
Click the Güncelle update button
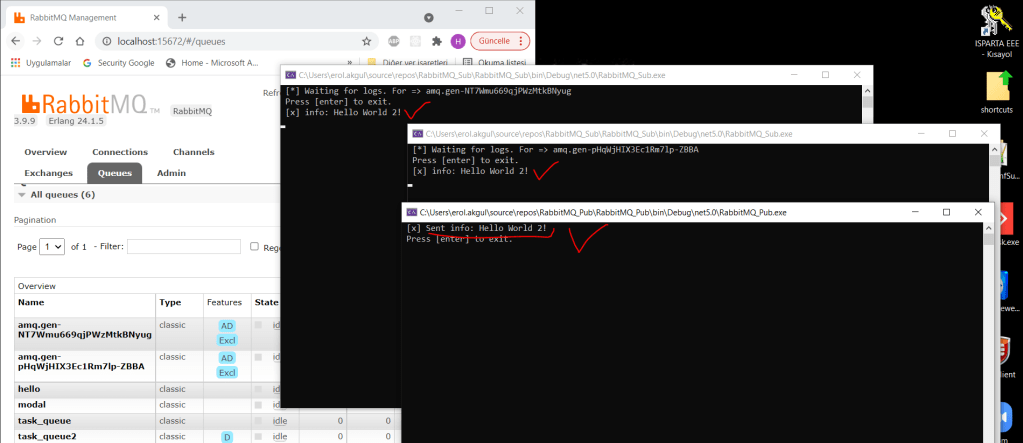point(492,41)
